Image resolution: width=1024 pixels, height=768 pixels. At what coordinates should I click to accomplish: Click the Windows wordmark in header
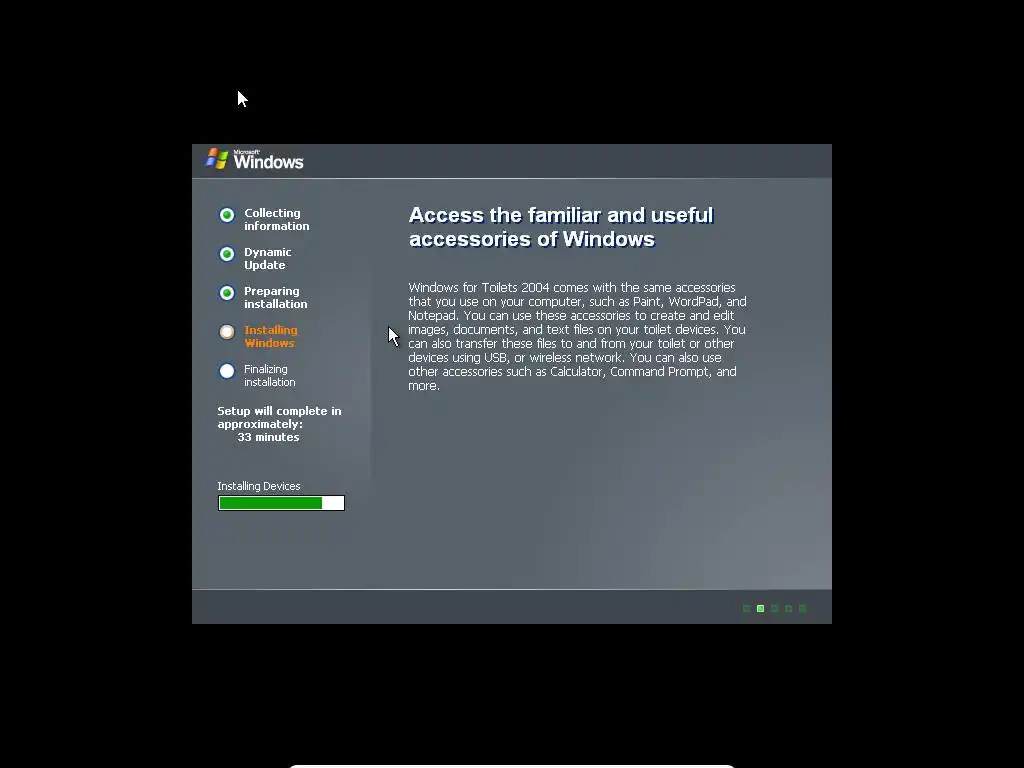(268, 160)
